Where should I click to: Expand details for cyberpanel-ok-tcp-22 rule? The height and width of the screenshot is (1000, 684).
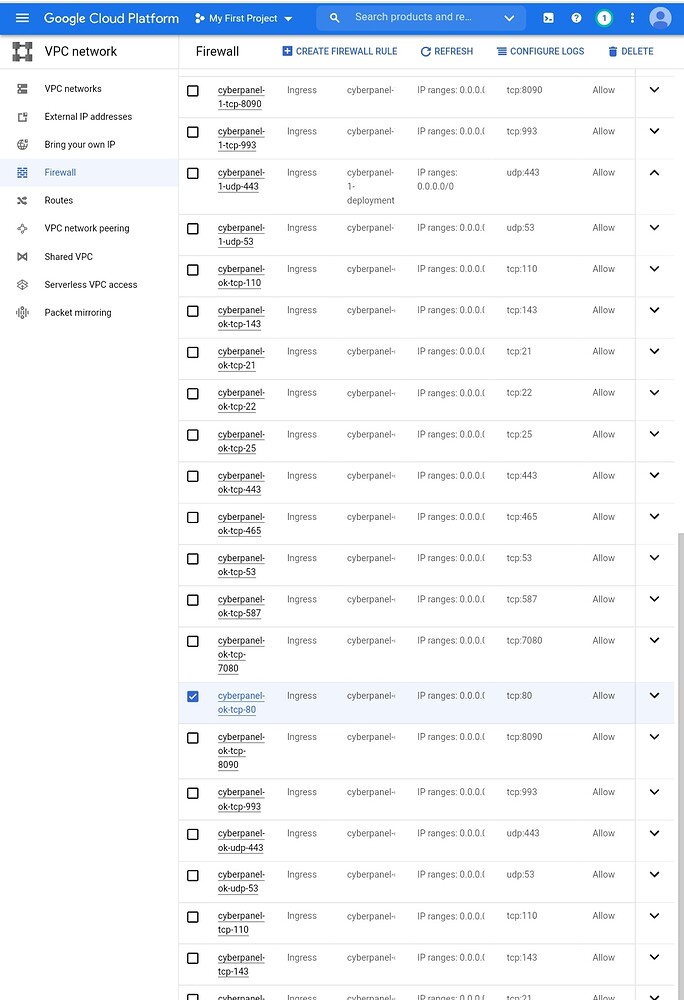pyautogui.click(x=657, y=392)
